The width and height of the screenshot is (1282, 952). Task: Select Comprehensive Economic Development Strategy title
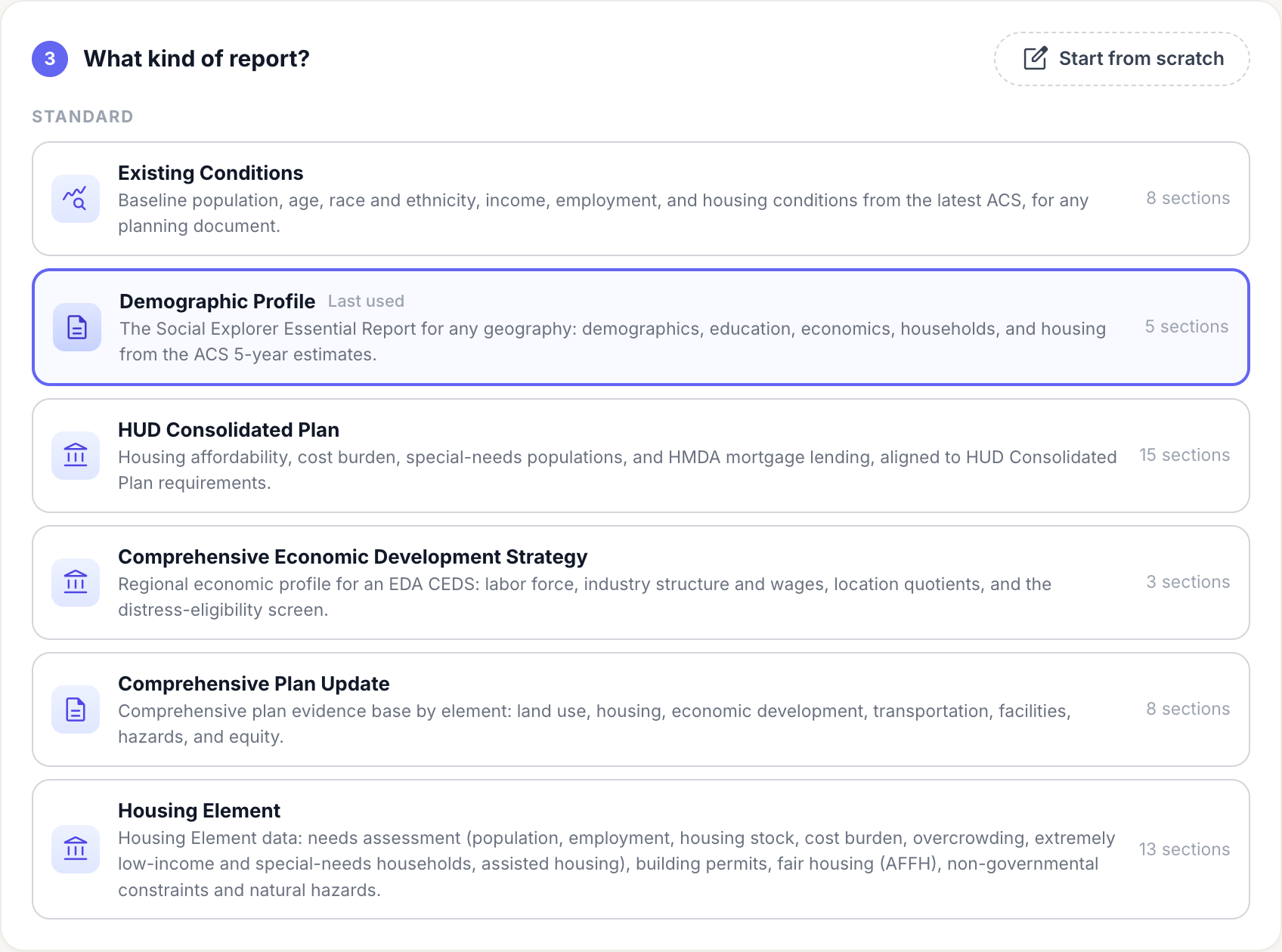point(352,557)
